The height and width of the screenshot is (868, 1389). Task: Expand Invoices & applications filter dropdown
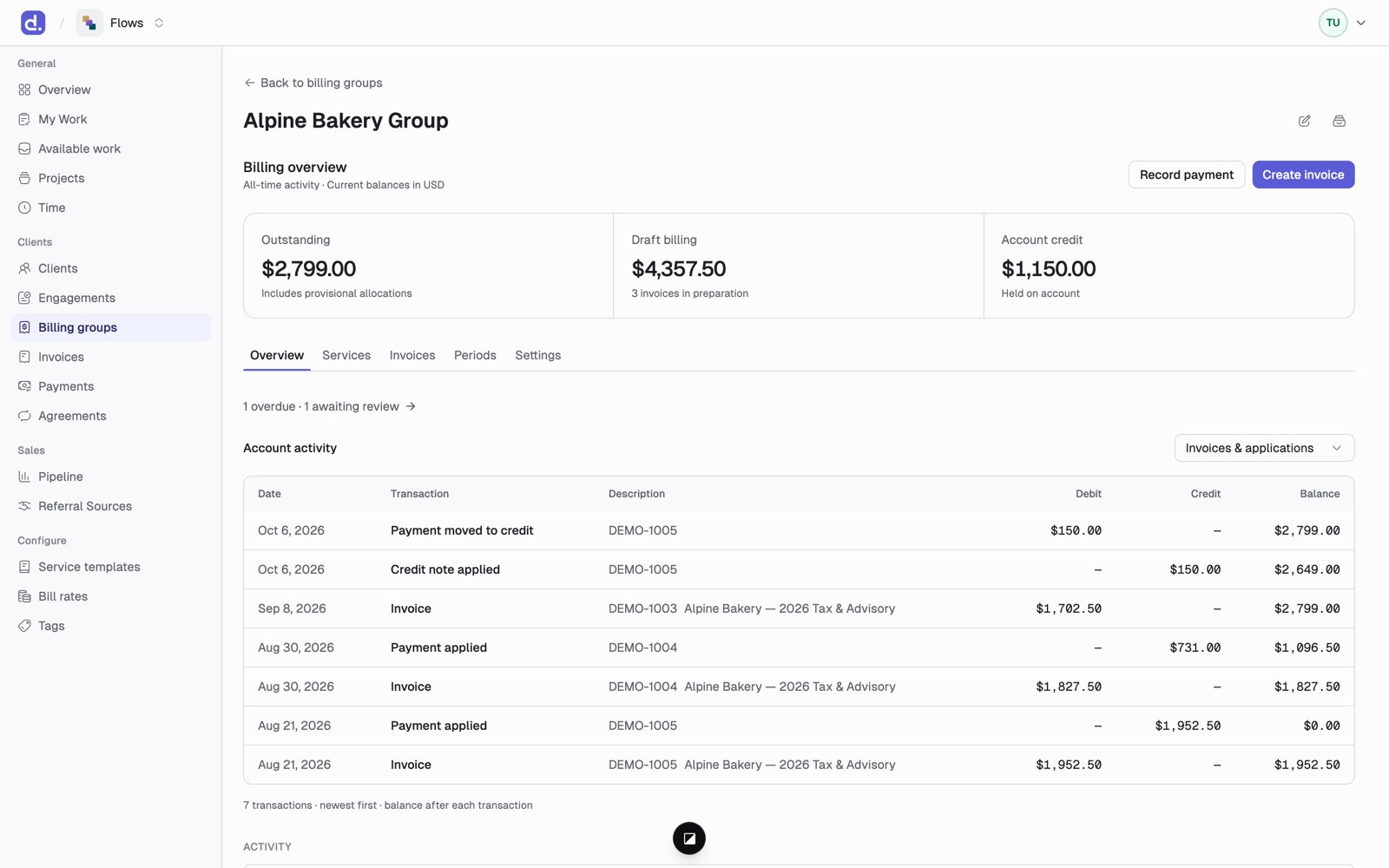(x=1264, y=448)
